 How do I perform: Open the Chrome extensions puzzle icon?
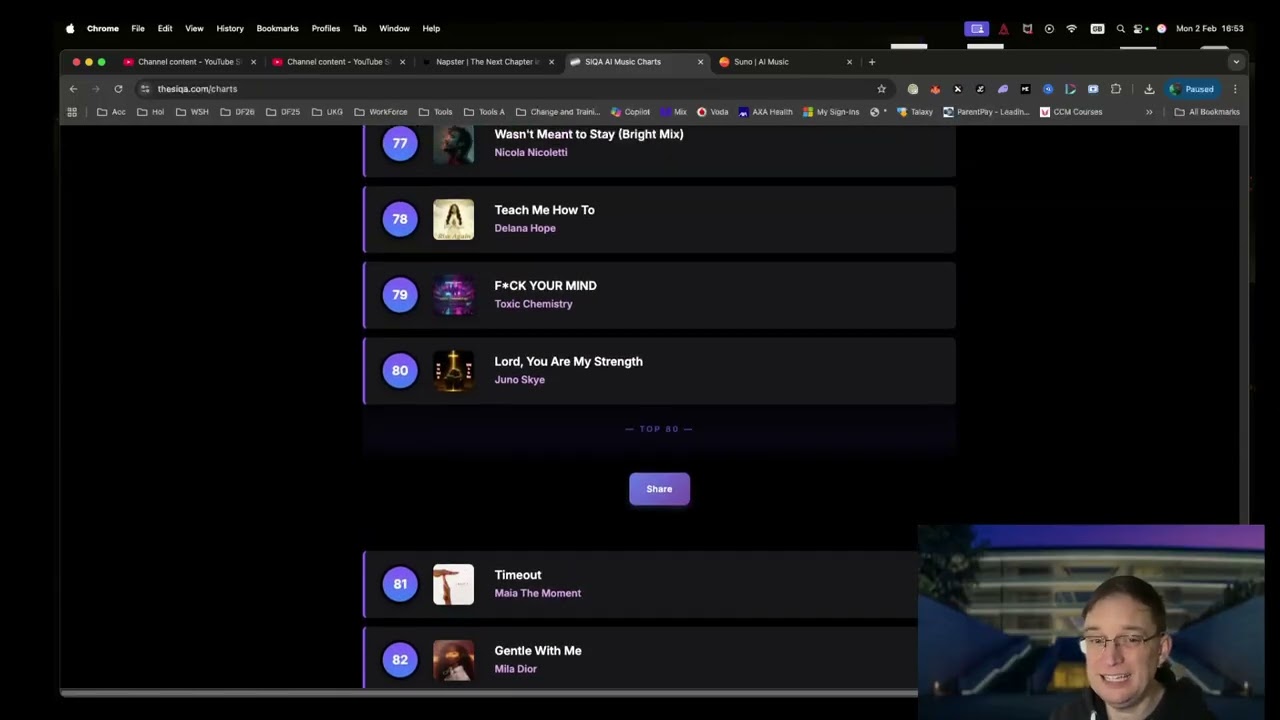pos(1116,89)
